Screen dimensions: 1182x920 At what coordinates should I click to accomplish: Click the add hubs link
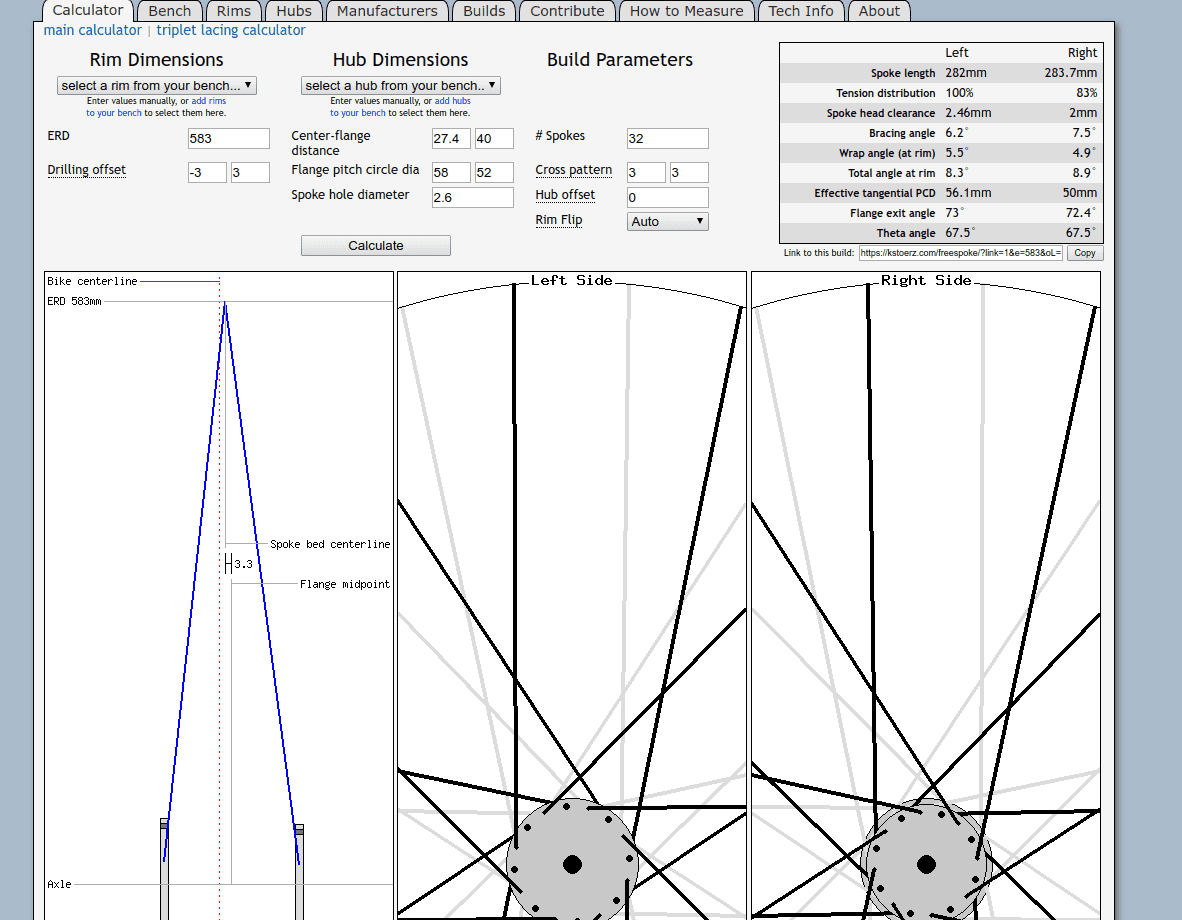(x=452, y=101)
